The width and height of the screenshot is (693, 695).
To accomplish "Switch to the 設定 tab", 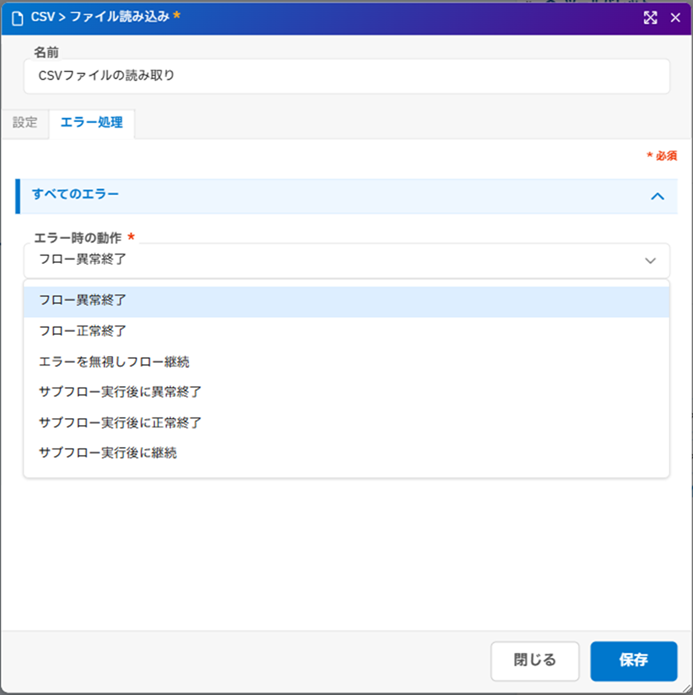I will pyautogui.click(x=25, y=123).
